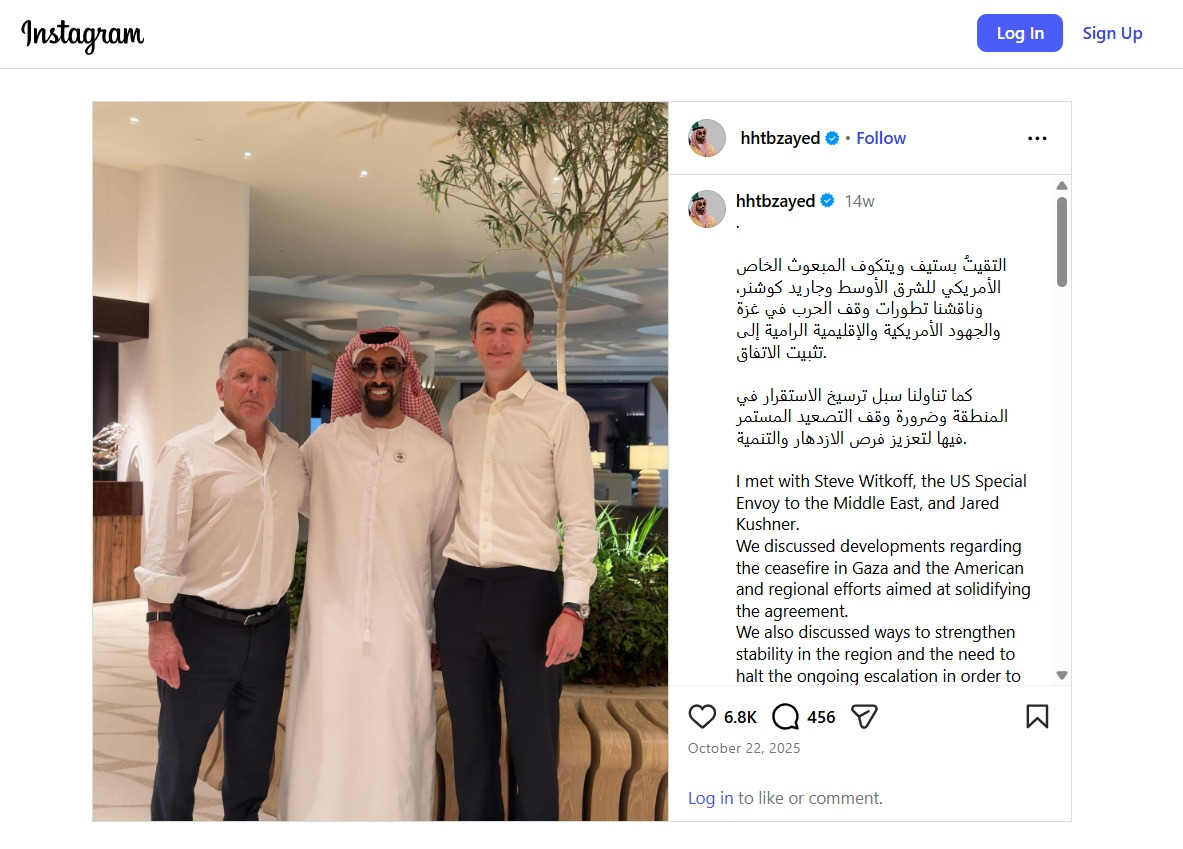Click the avatar beside the caption
Viewport: 1183px width, 849px height.
707,209
